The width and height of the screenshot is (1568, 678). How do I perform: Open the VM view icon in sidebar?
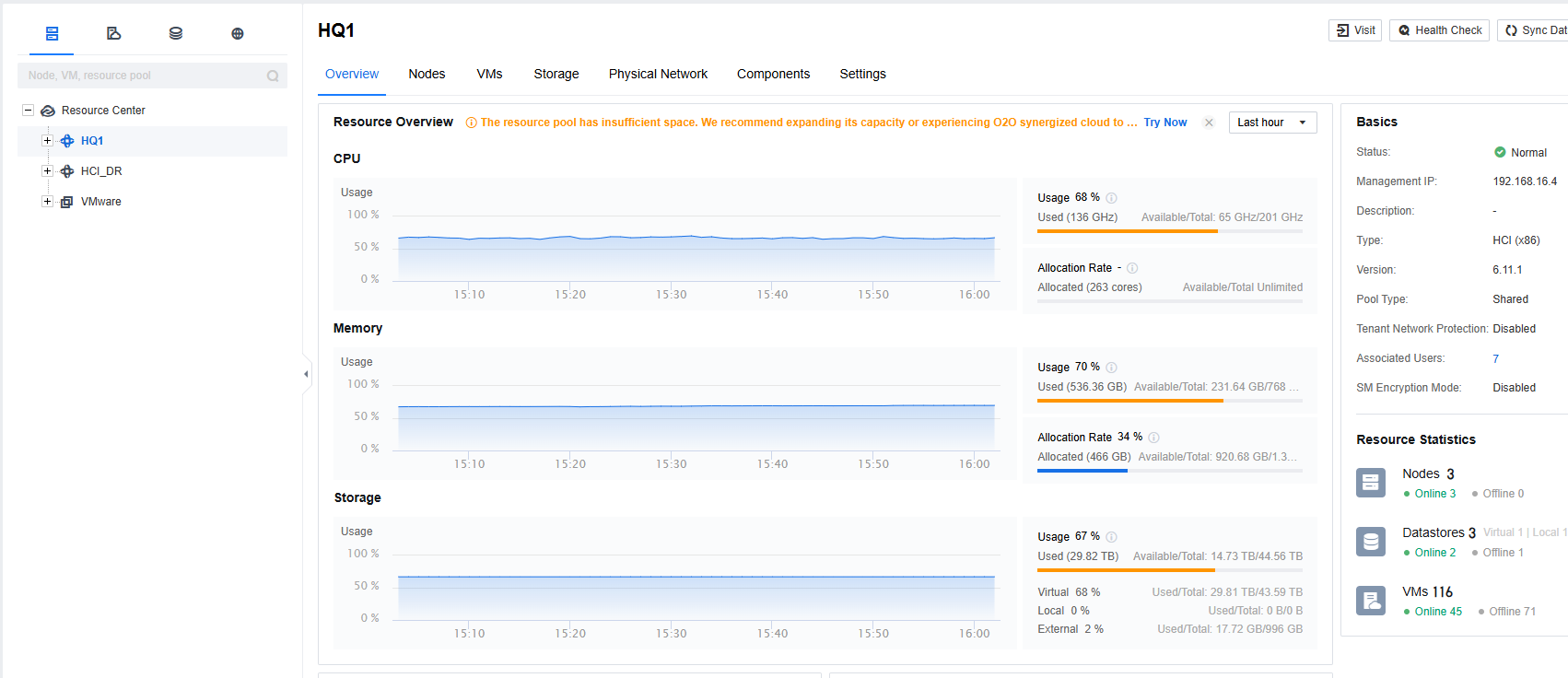tap(113, 33)
